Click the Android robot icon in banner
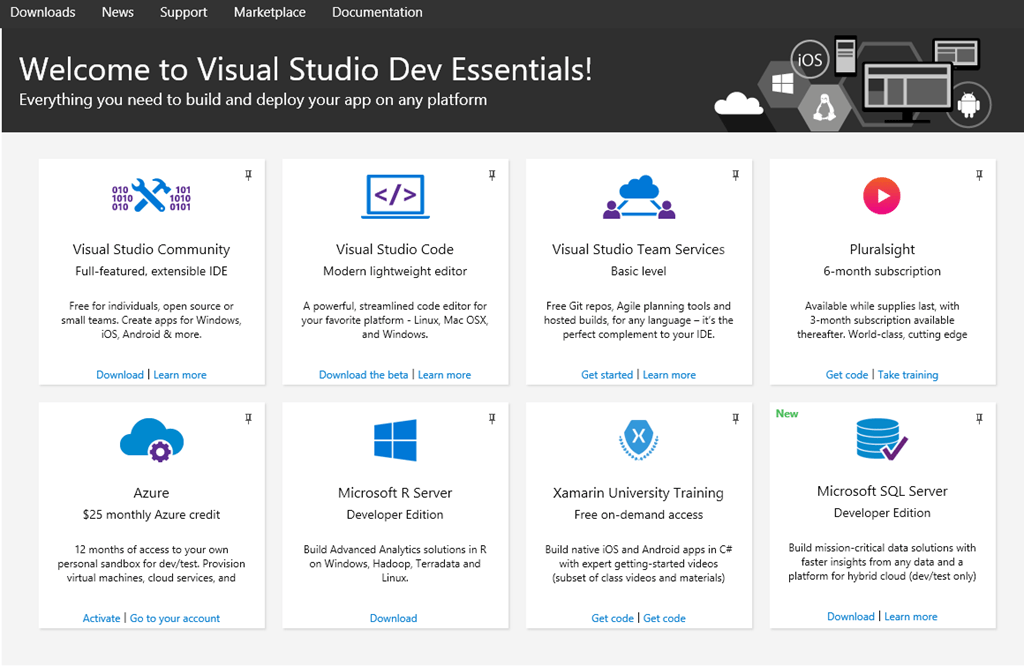Image resolution: width=1024 pixels, height=667 pixels. (x=968, y=105)
